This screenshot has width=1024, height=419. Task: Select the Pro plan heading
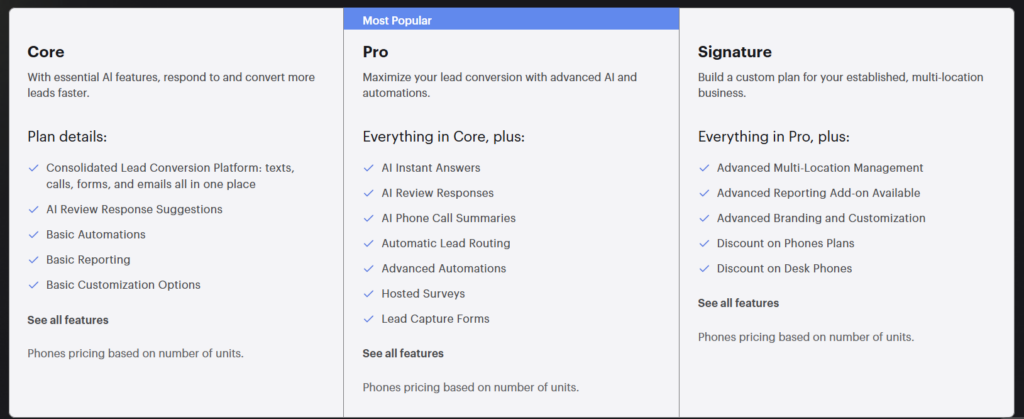[x=376, y=52]
